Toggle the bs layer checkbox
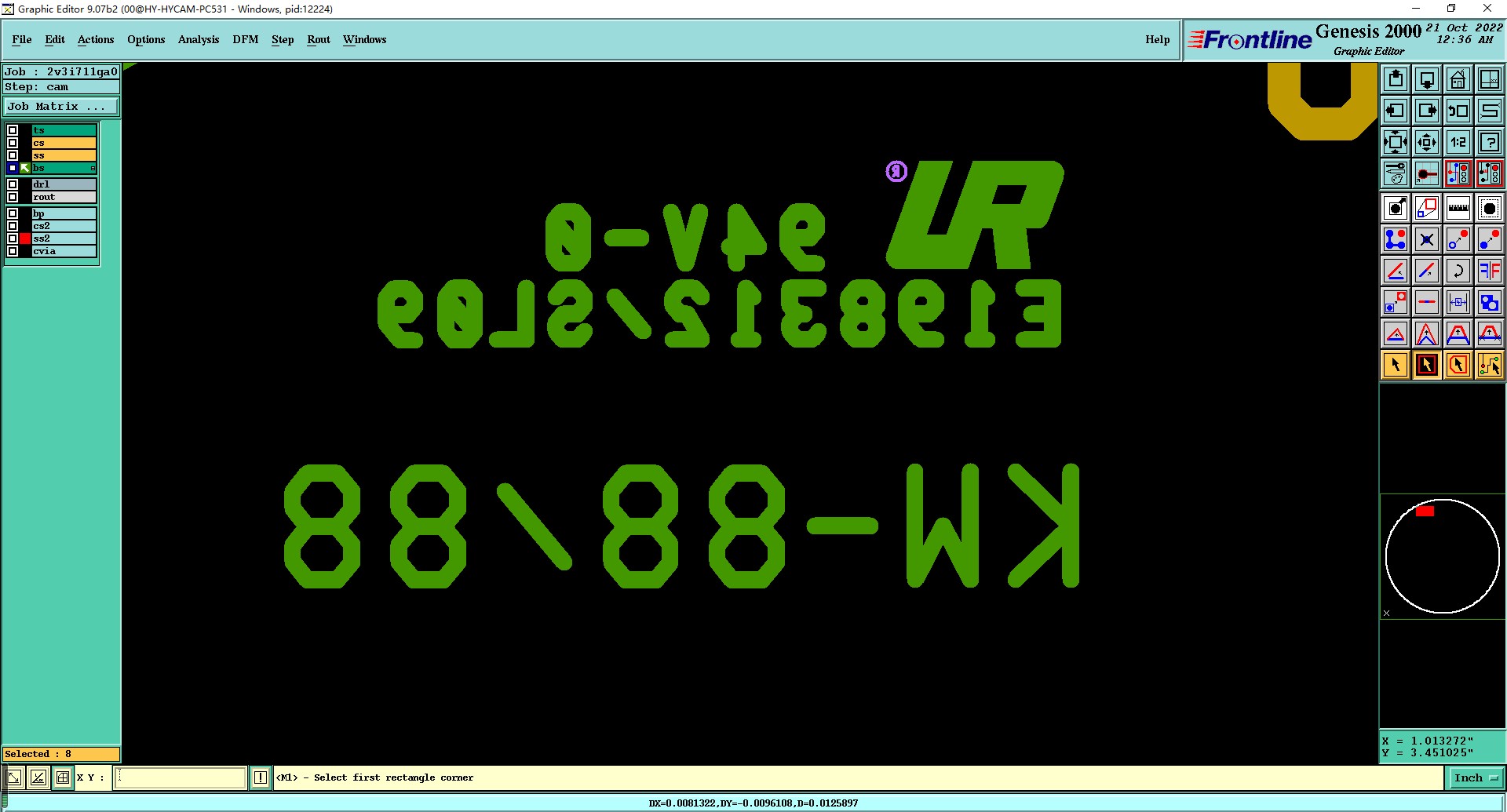The width and height of the screenshot is (1507, 812). point(13,168)
